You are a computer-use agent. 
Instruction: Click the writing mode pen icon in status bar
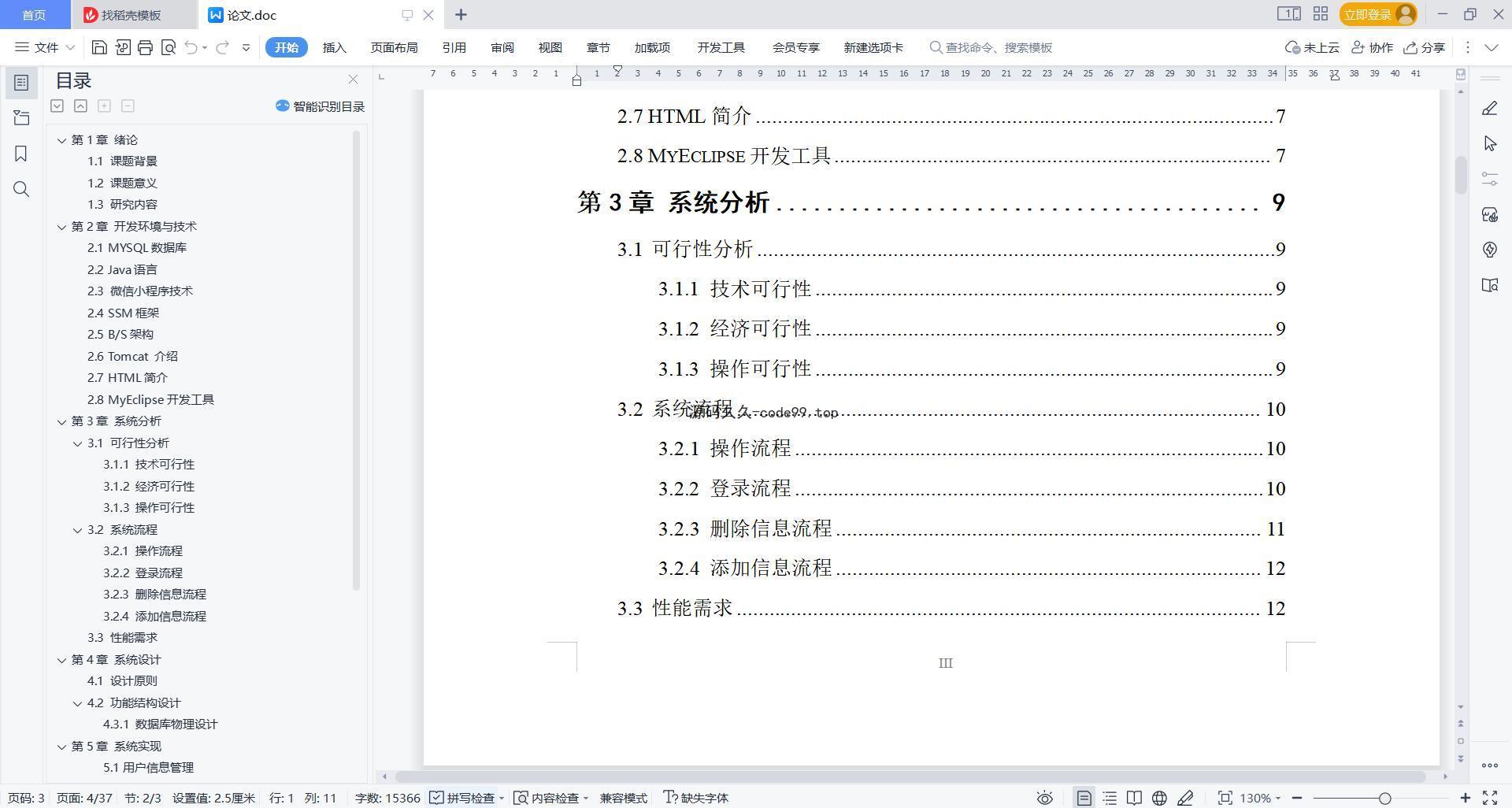pyautogui.click(x=1185, y=798)
